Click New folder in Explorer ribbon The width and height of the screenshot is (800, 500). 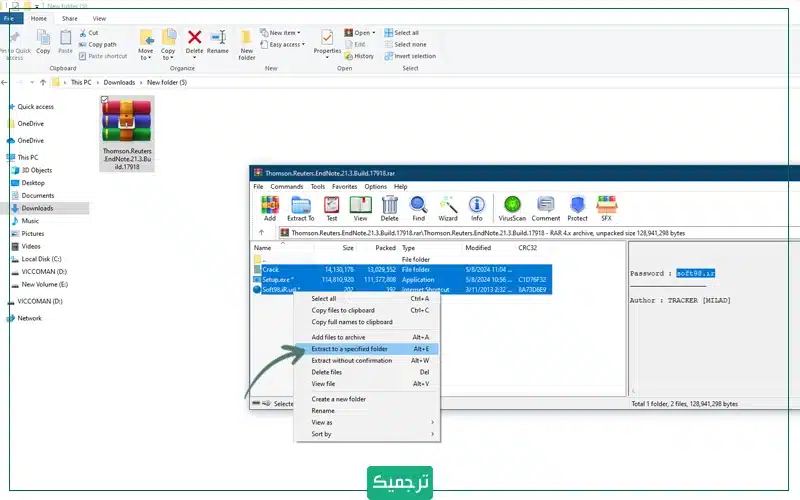click(x=246, y=45)
